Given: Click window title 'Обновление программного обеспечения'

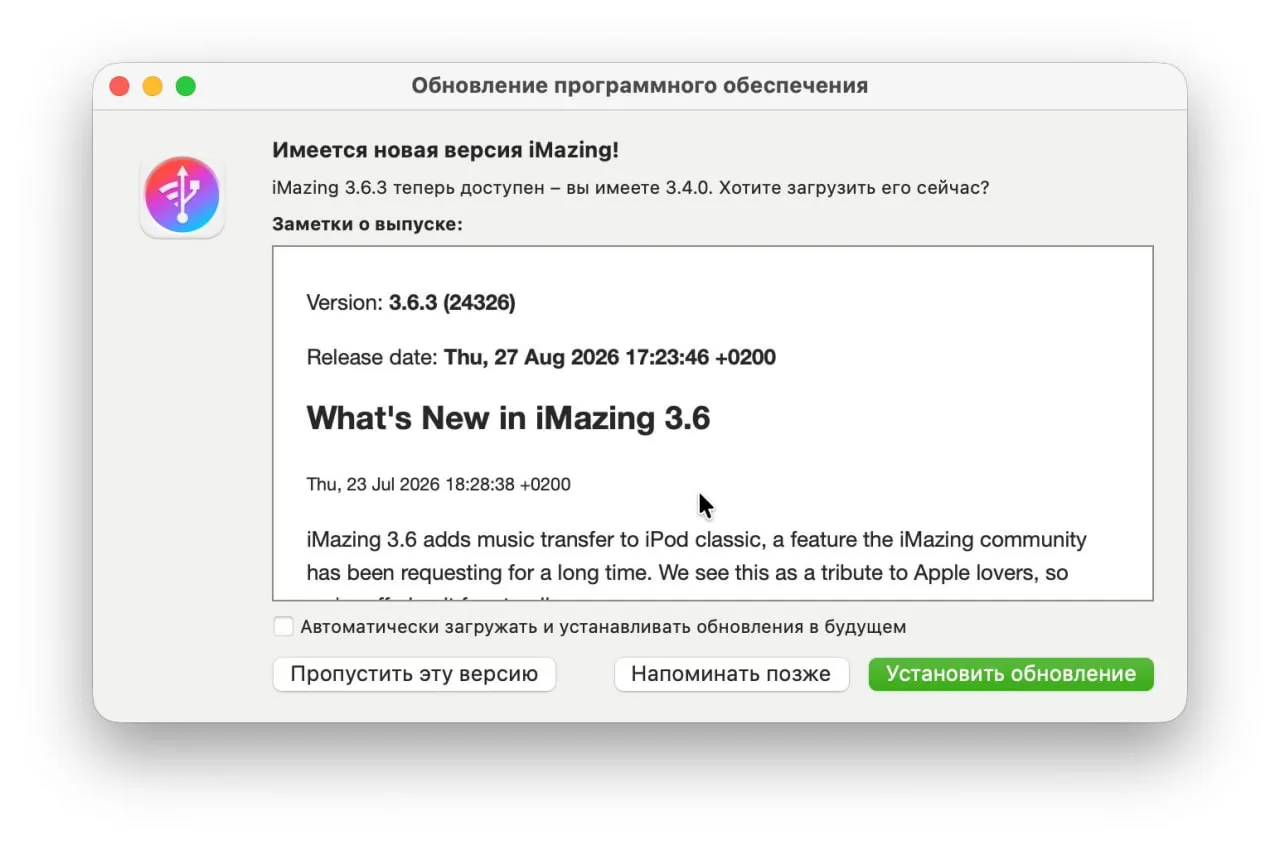Looking at the screenshot, I should pyautogui.click(x=640, y=86).
